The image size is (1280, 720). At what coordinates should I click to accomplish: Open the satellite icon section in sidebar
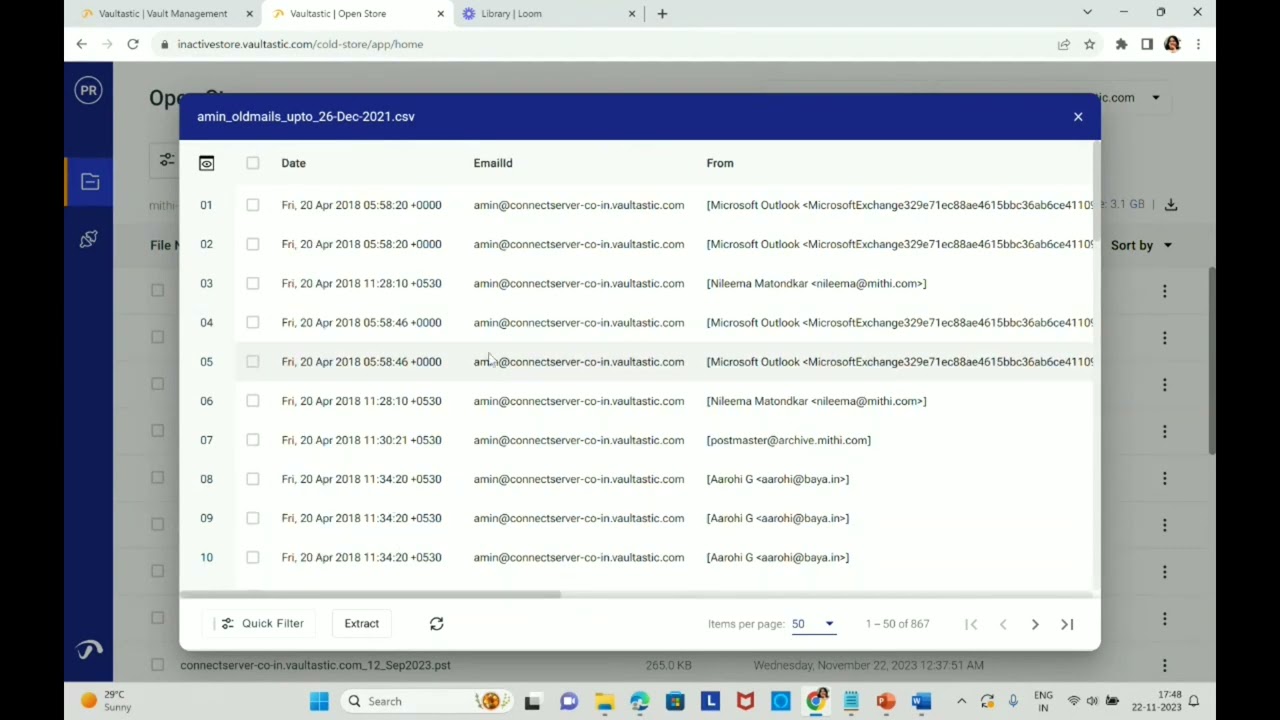[x=88, y=239]
